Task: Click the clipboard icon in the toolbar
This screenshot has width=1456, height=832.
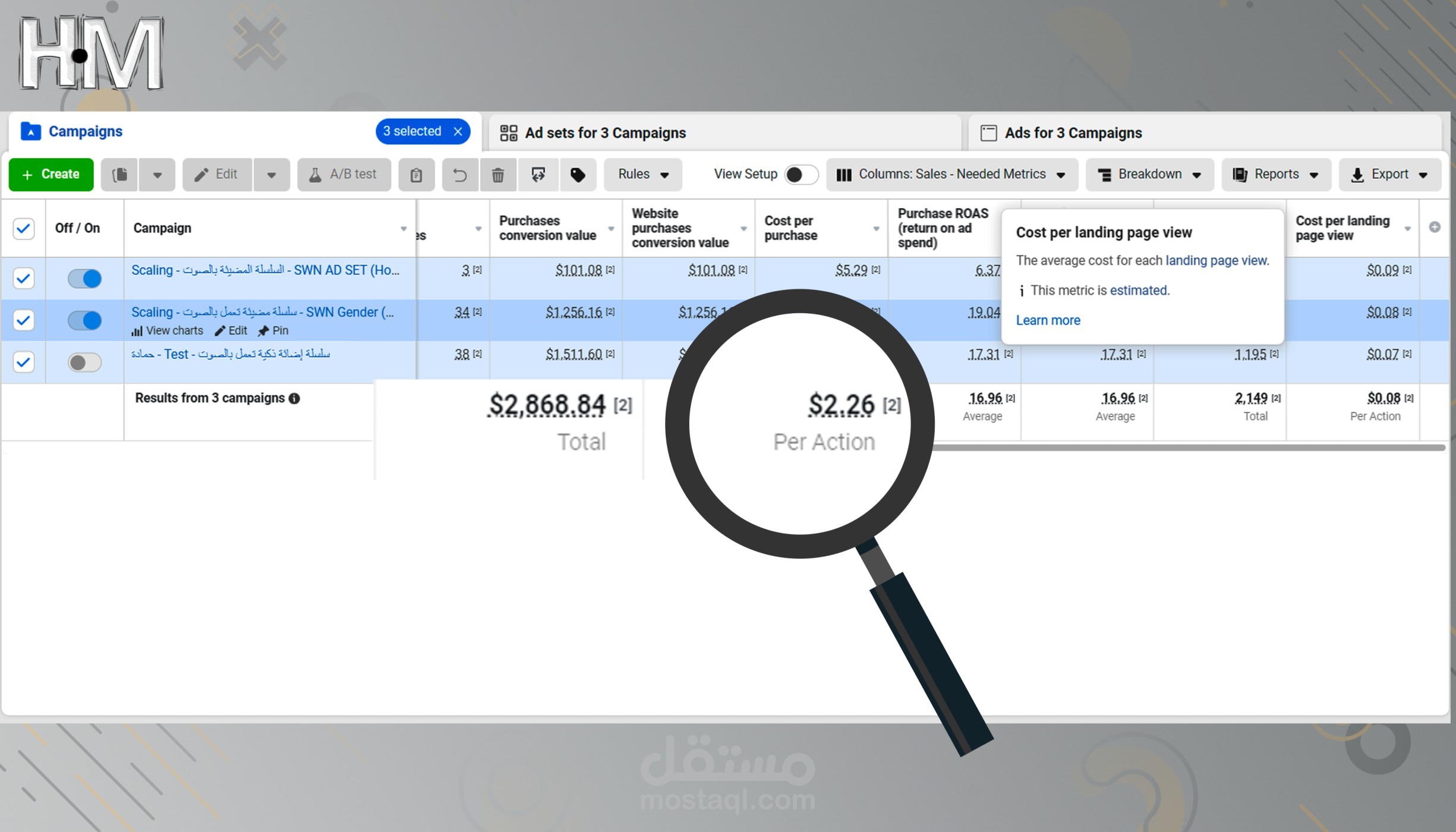Action: point(416,175)
